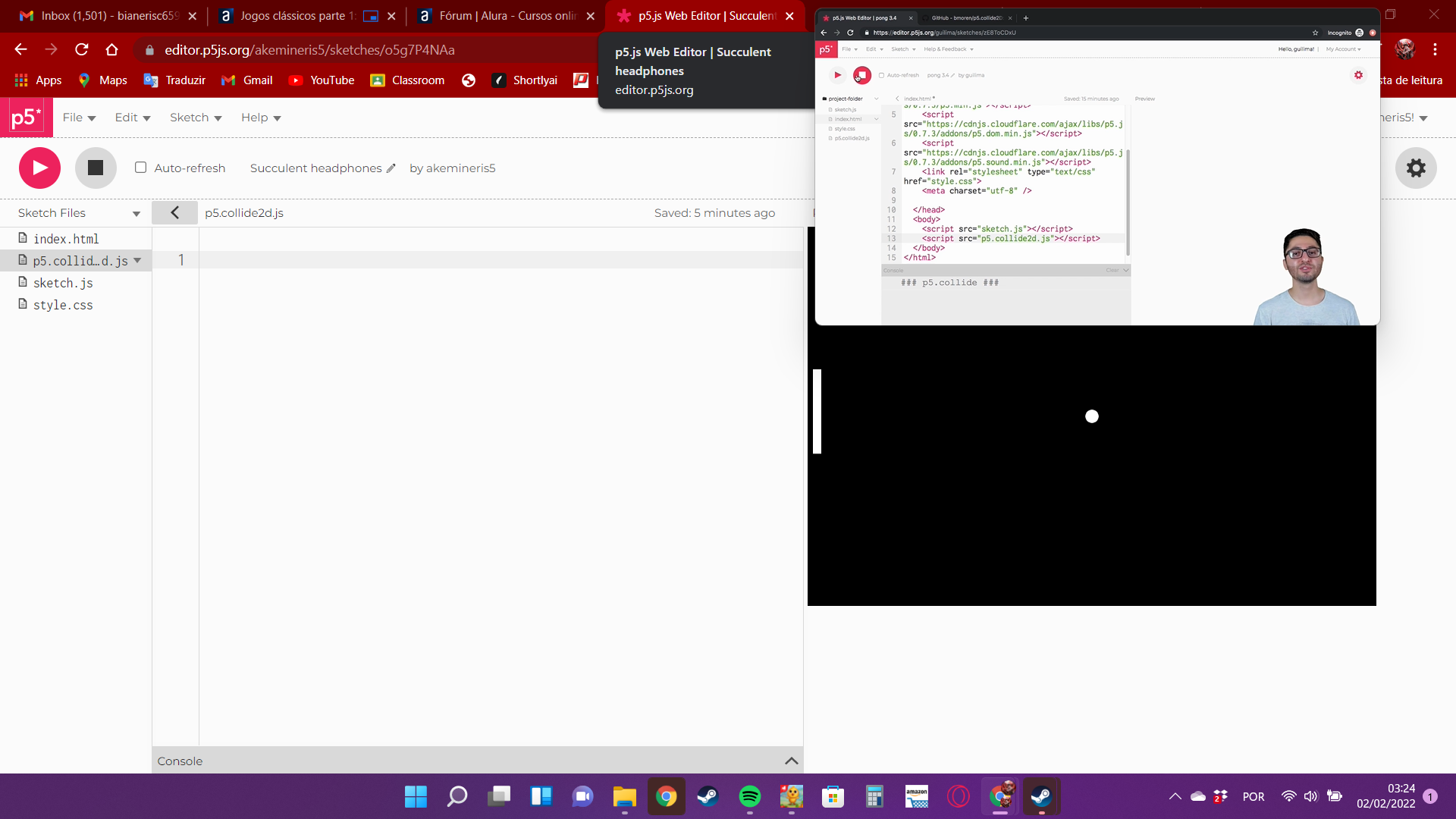Image resolution: width=1456 pixels, height=819 pixels.
Task: Open Chrome three-dot menu
Action: [x=1435, y=49]
